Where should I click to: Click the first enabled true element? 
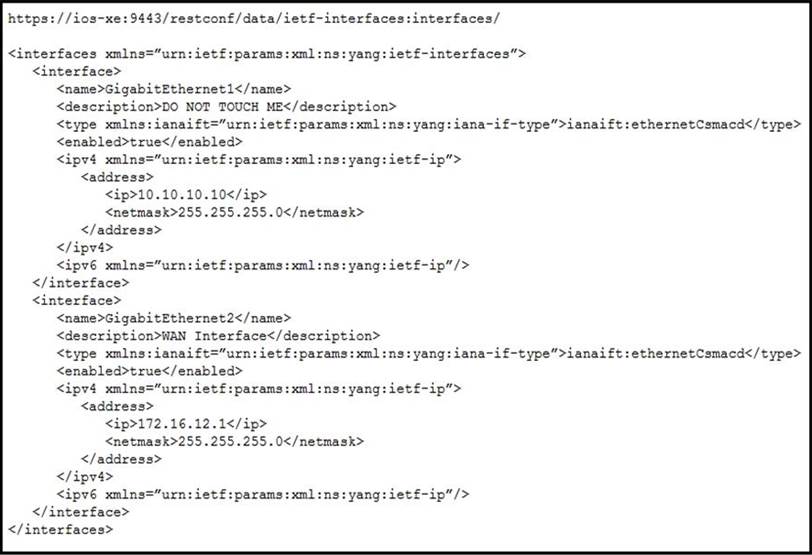tap(149, 142)
